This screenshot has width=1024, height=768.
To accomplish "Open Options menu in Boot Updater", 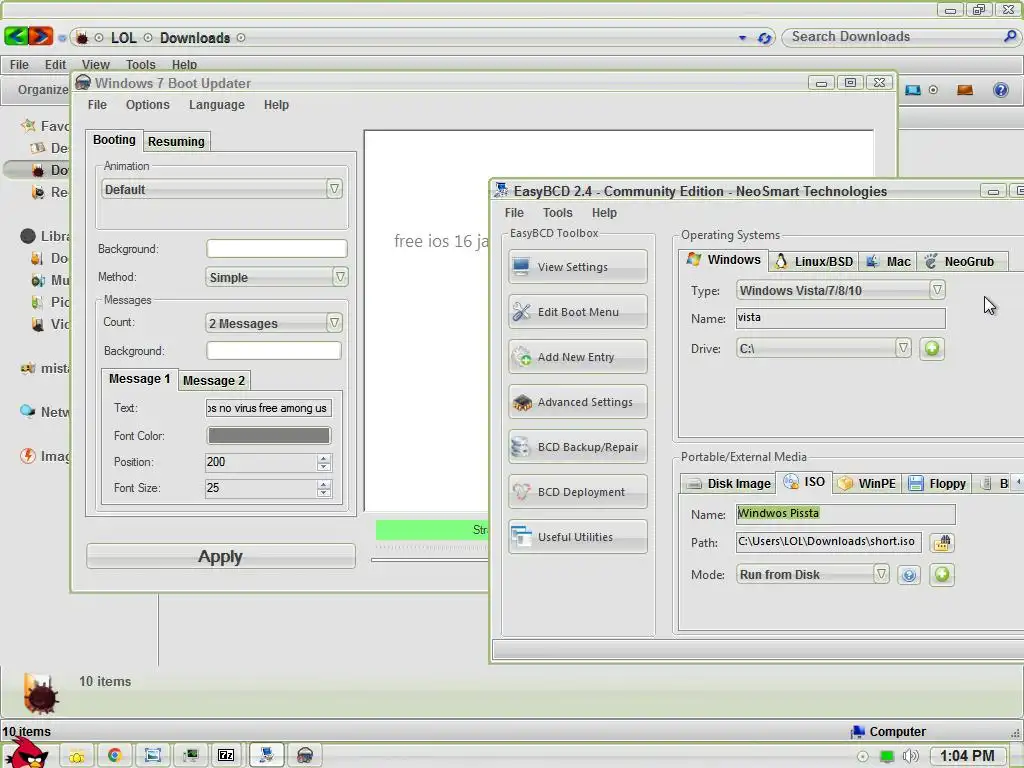I will pos(148,104).
